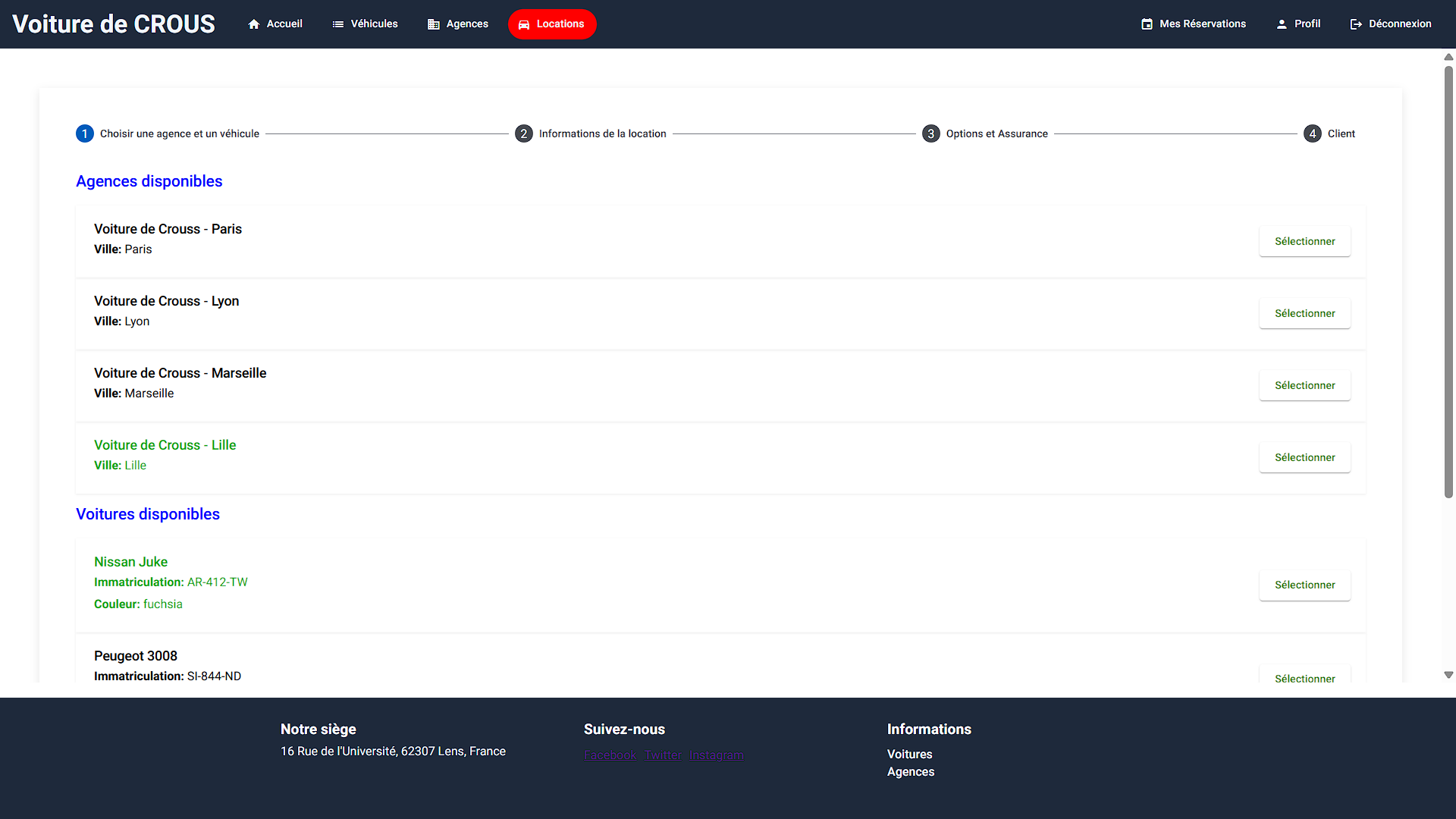Open the Facebook footer link
The height and width of the screenshot is (819, 1456).
coord(610,755)
